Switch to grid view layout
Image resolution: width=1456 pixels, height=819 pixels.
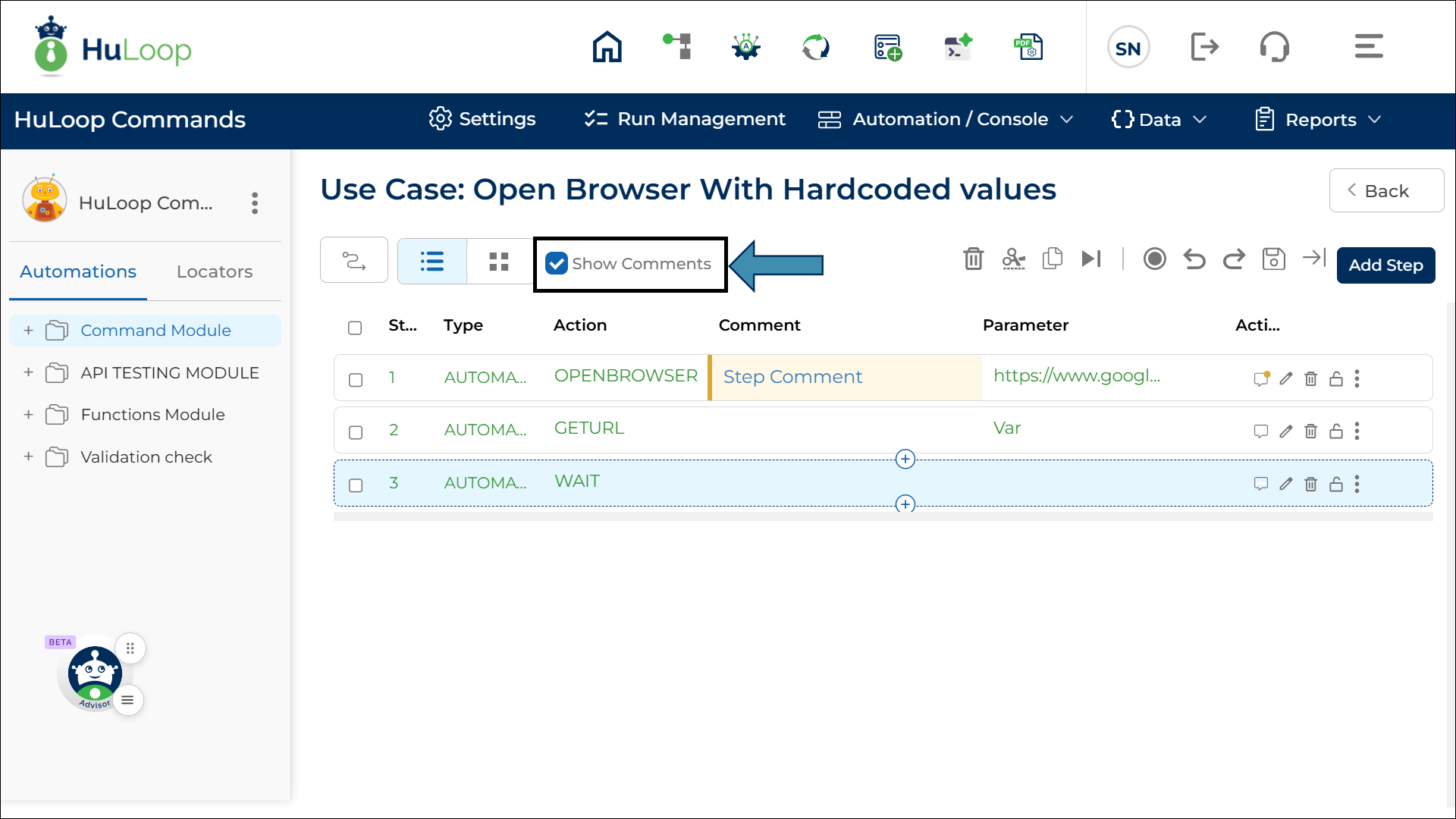pyautogui.click(x=499, y=262)
